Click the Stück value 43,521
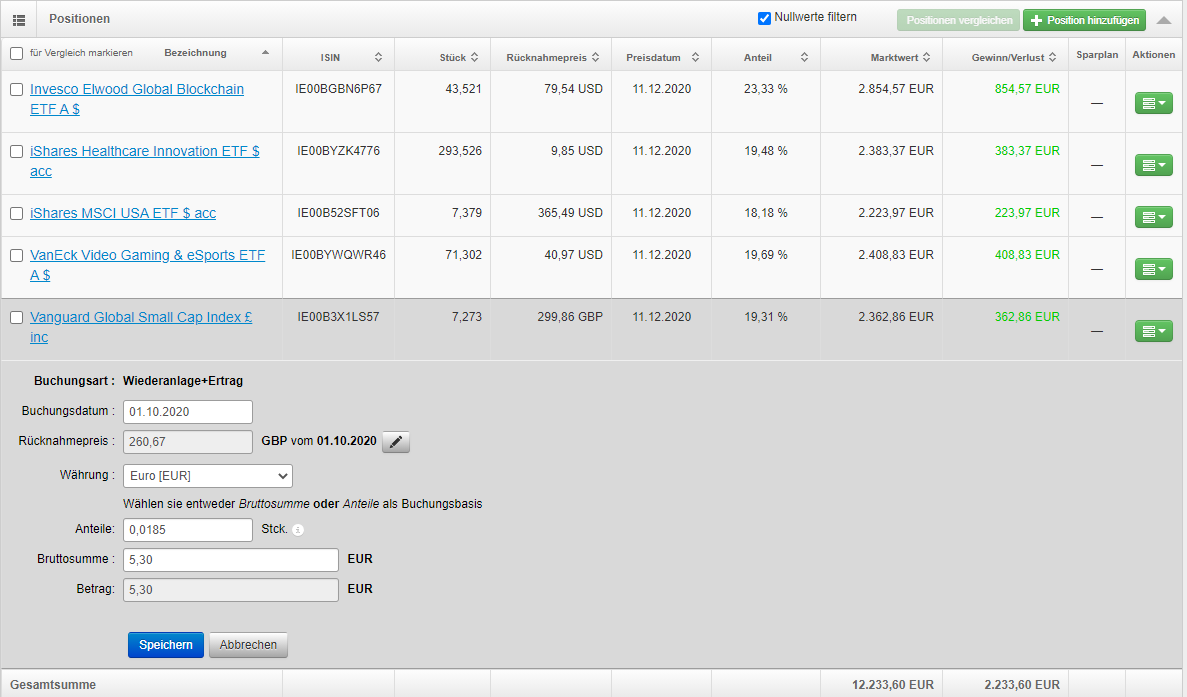This screenshot has height=697, width=1187. coord(463,89)
